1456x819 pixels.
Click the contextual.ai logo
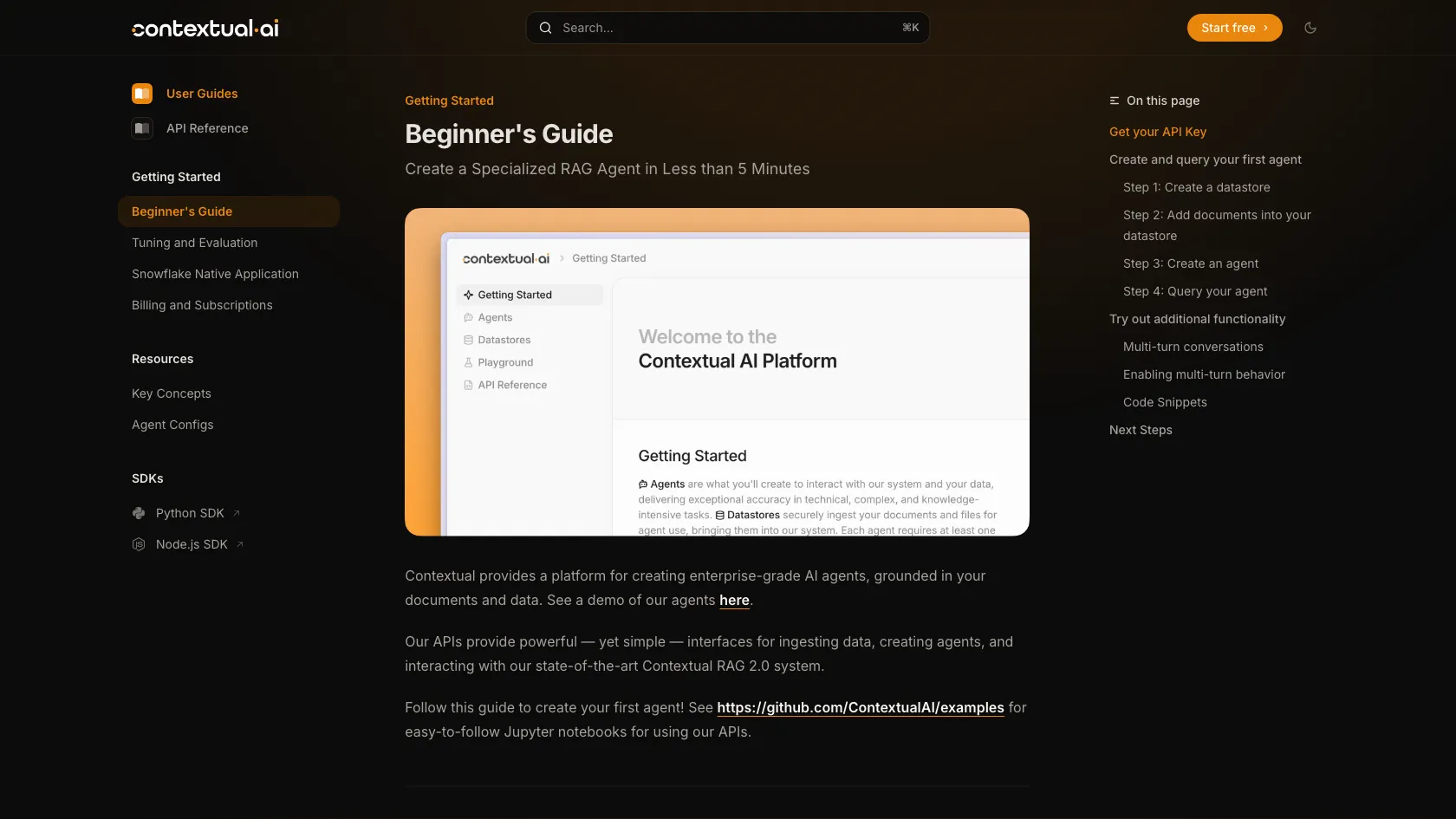click(205, 28)
